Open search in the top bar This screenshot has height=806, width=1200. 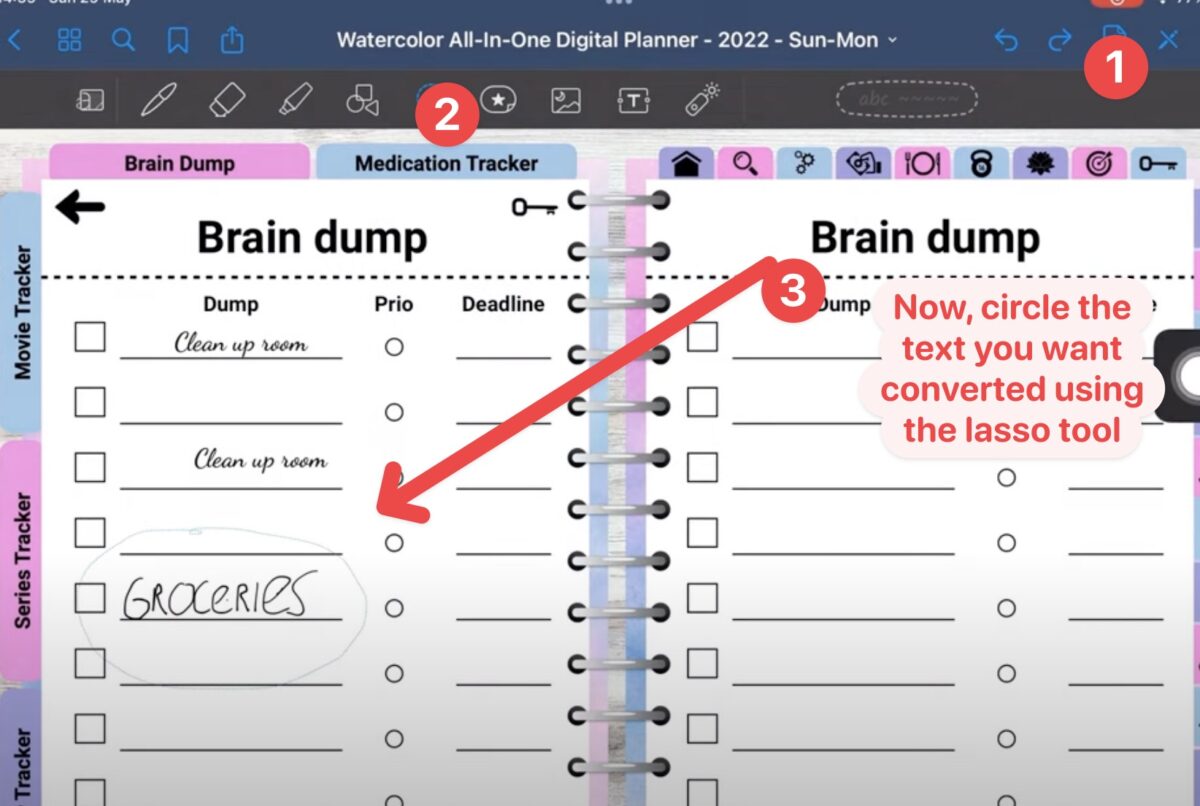point(123,41)
